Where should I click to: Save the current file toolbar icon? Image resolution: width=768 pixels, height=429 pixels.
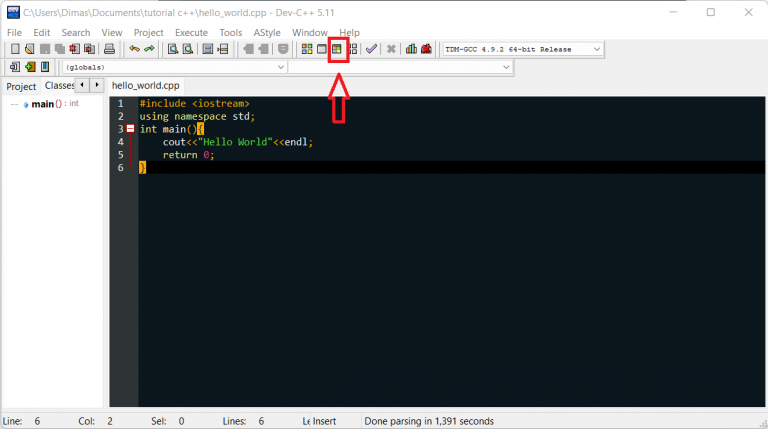[x=45, y=49]
